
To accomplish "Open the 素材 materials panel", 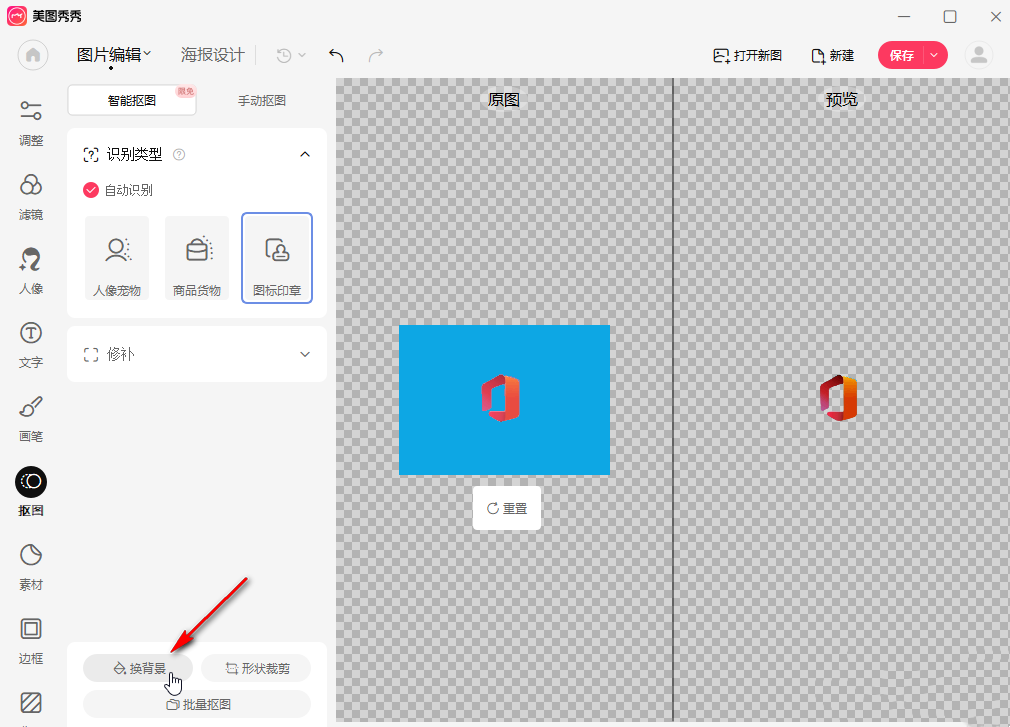I will 31,567.
